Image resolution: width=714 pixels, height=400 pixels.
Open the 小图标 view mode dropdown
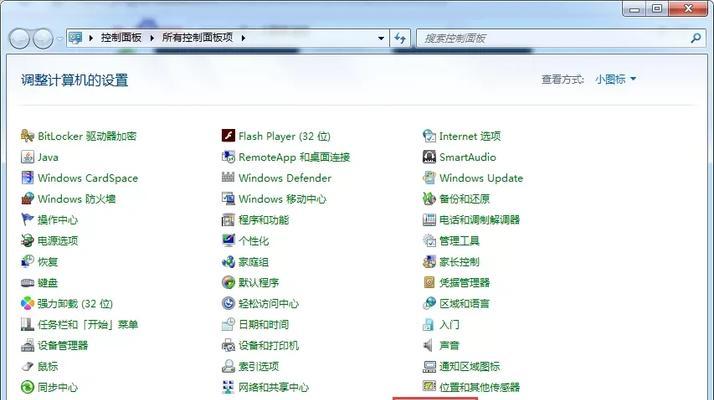pyautogui.click(x=615, y=79)
